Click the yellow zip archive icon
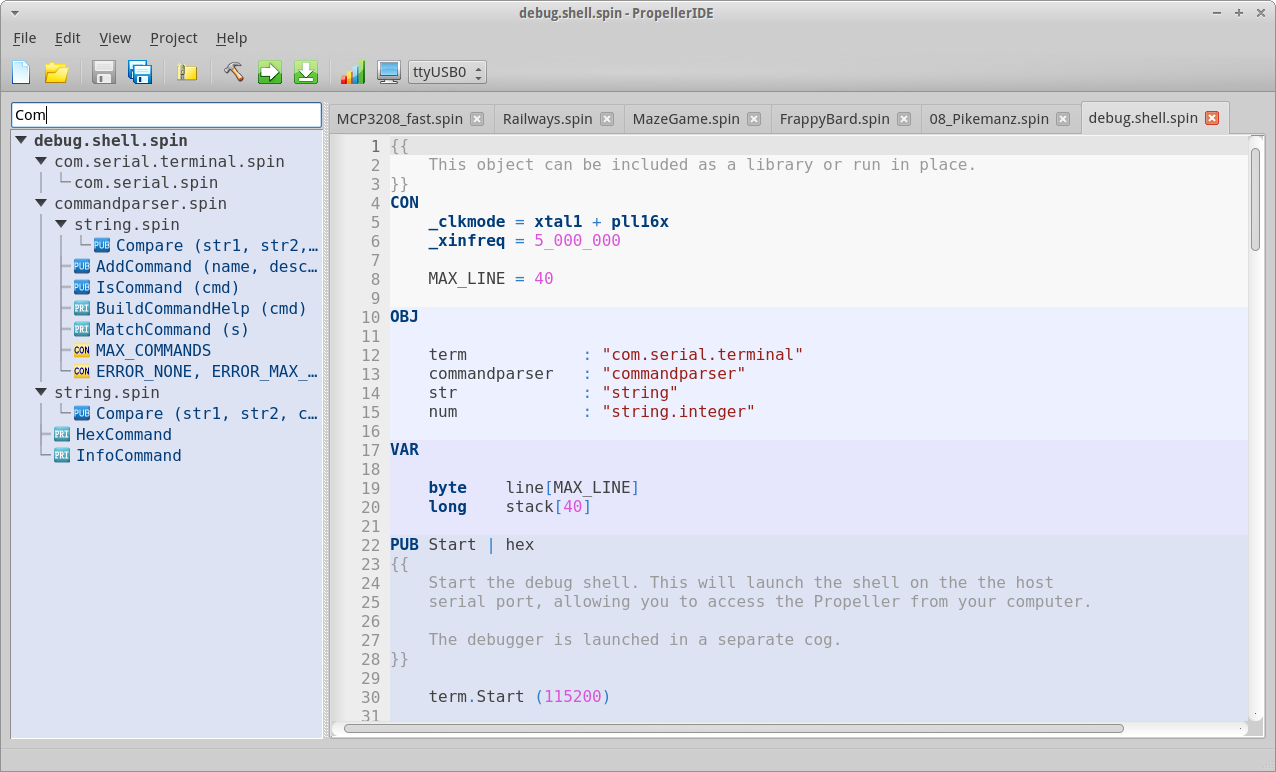Image resolution: width=1276 pixels, height=772 pixels. (187, 72)
